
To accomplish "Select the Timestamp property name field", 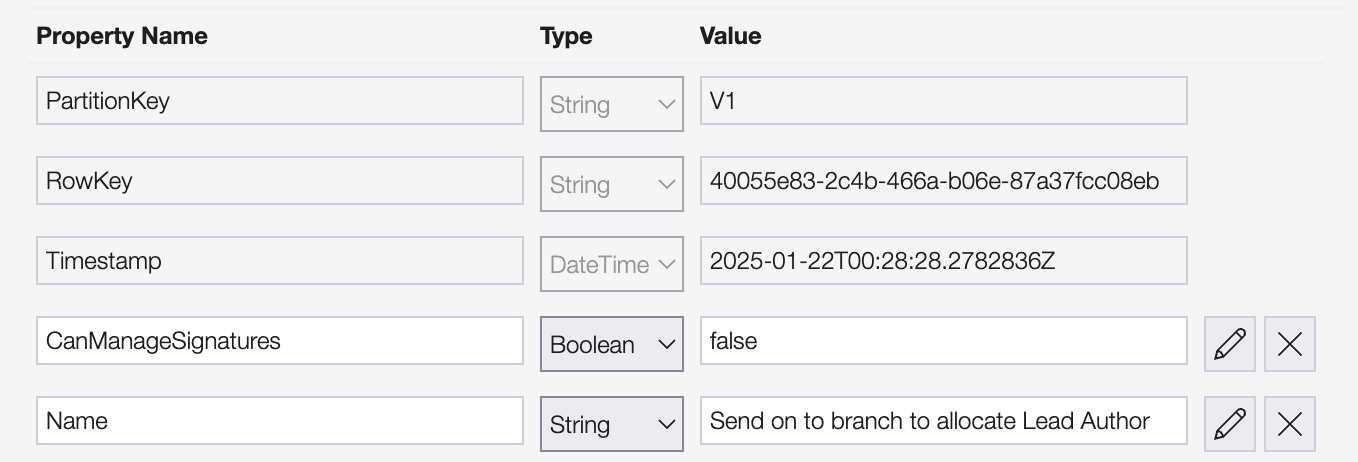I will [x=279, y=261].
